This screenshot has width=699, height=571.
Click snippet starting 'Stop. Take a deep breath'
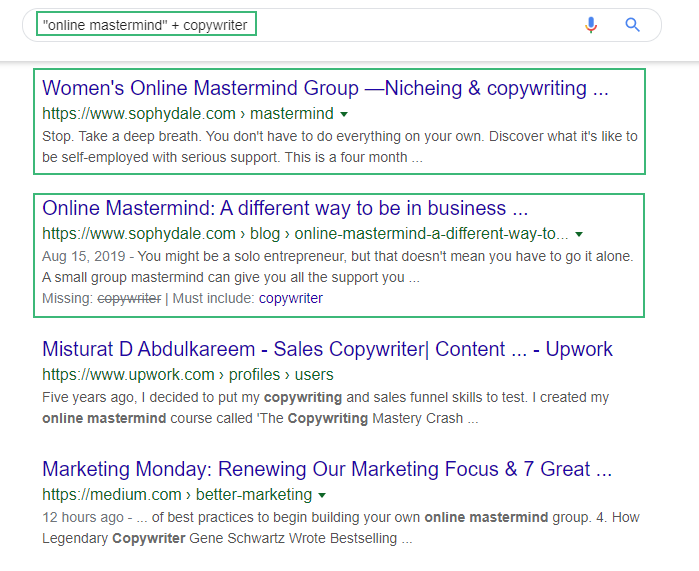(x=340, y=147)
